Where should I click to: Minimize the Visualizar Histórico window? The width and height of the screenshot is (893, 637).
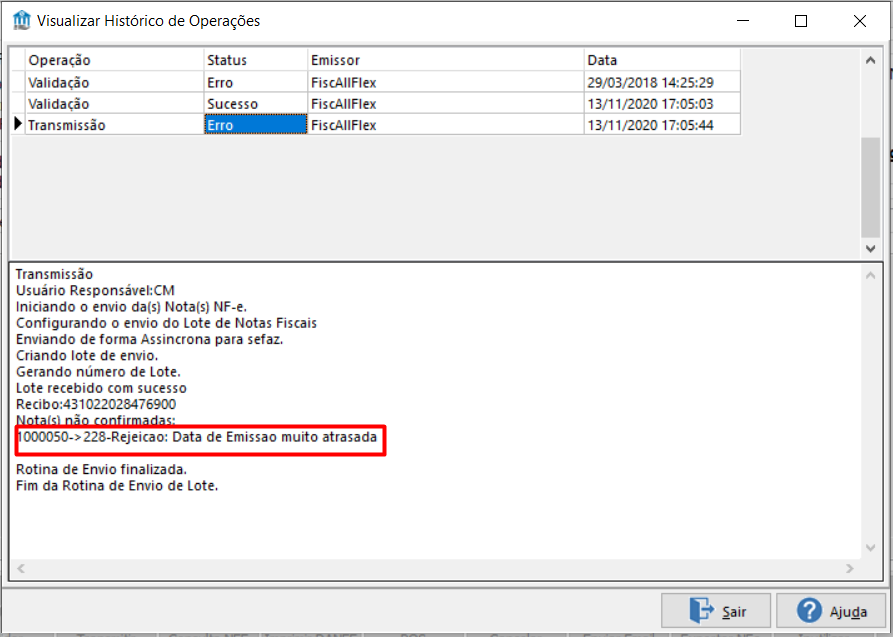743,21
